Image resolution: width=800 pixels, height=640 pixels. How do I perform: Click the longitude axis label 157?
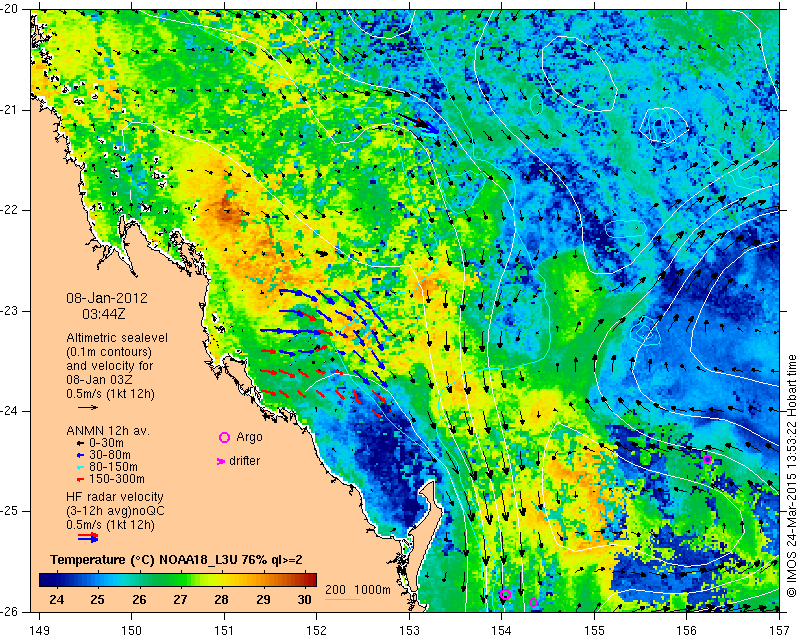click(x=780, y=631)
